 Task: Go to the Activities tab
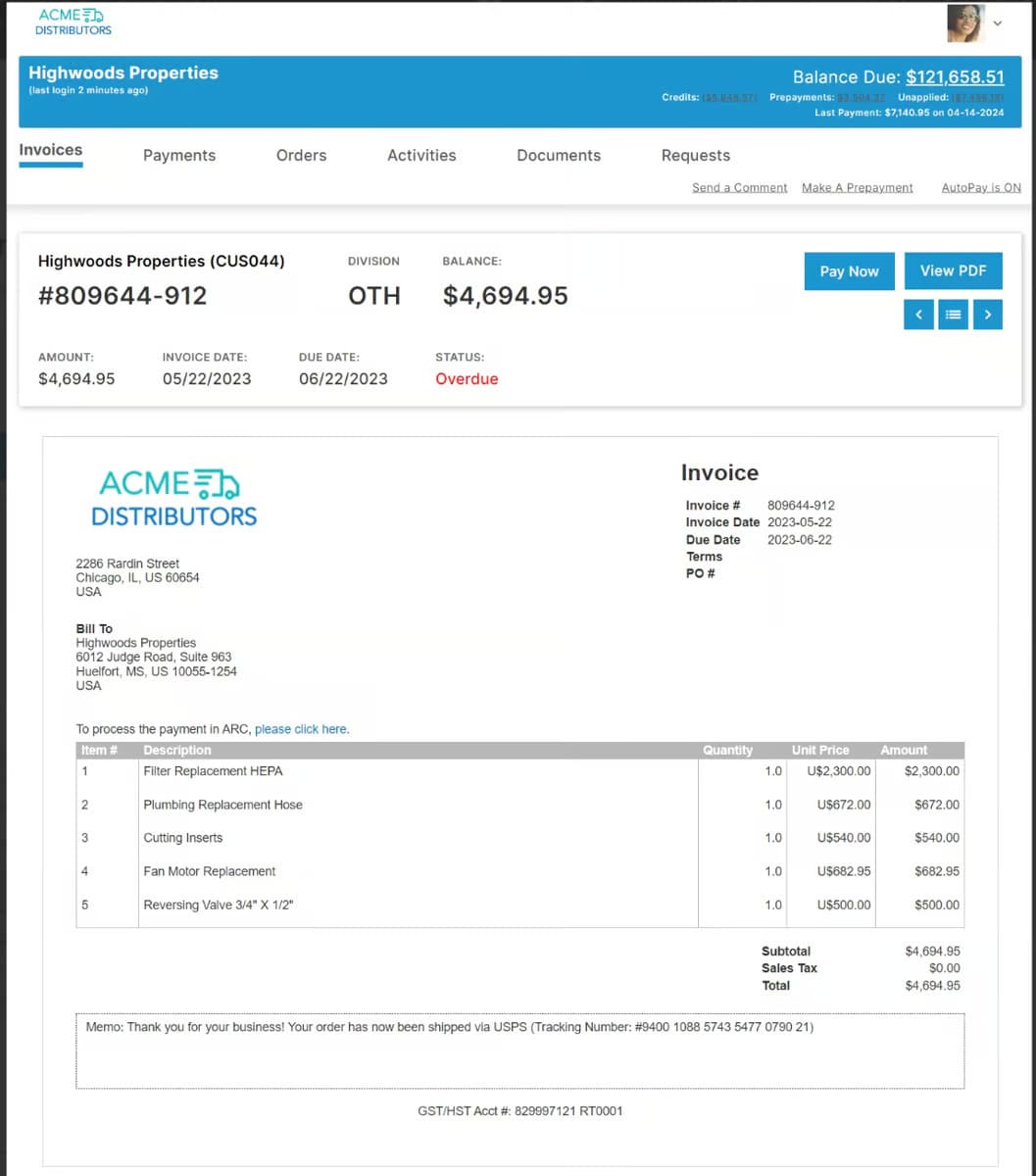421,155
